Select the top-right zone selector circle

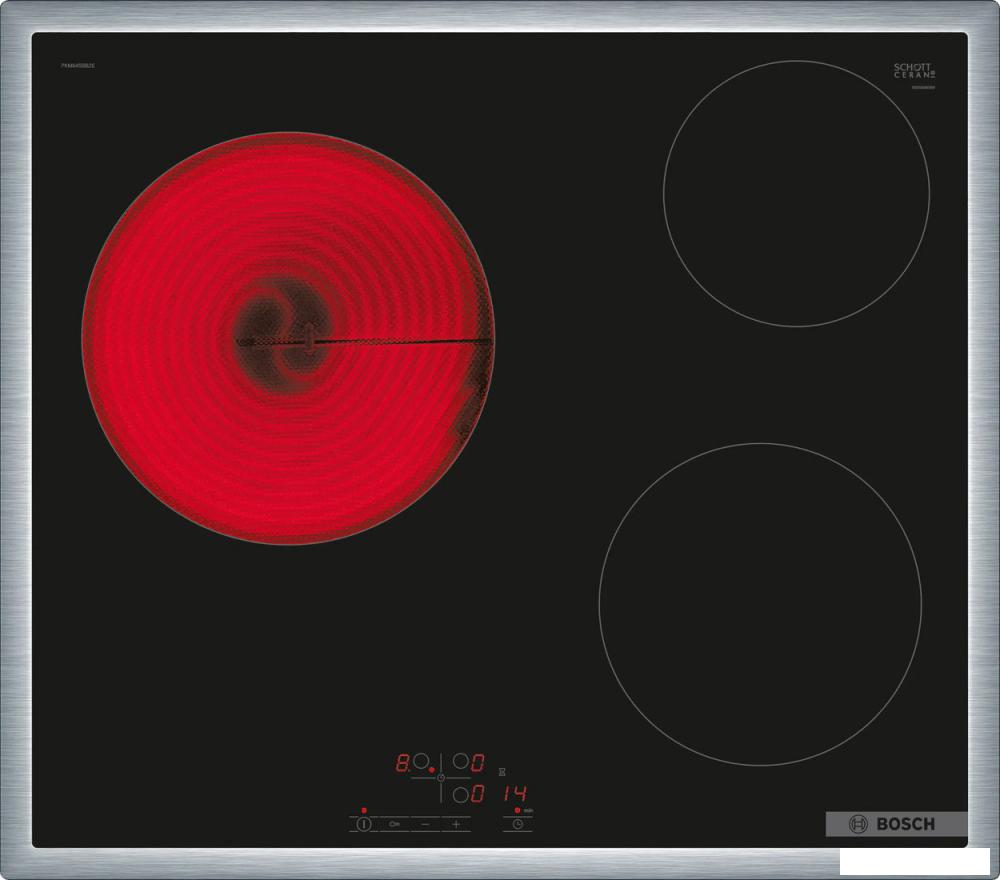coord(460,762)
